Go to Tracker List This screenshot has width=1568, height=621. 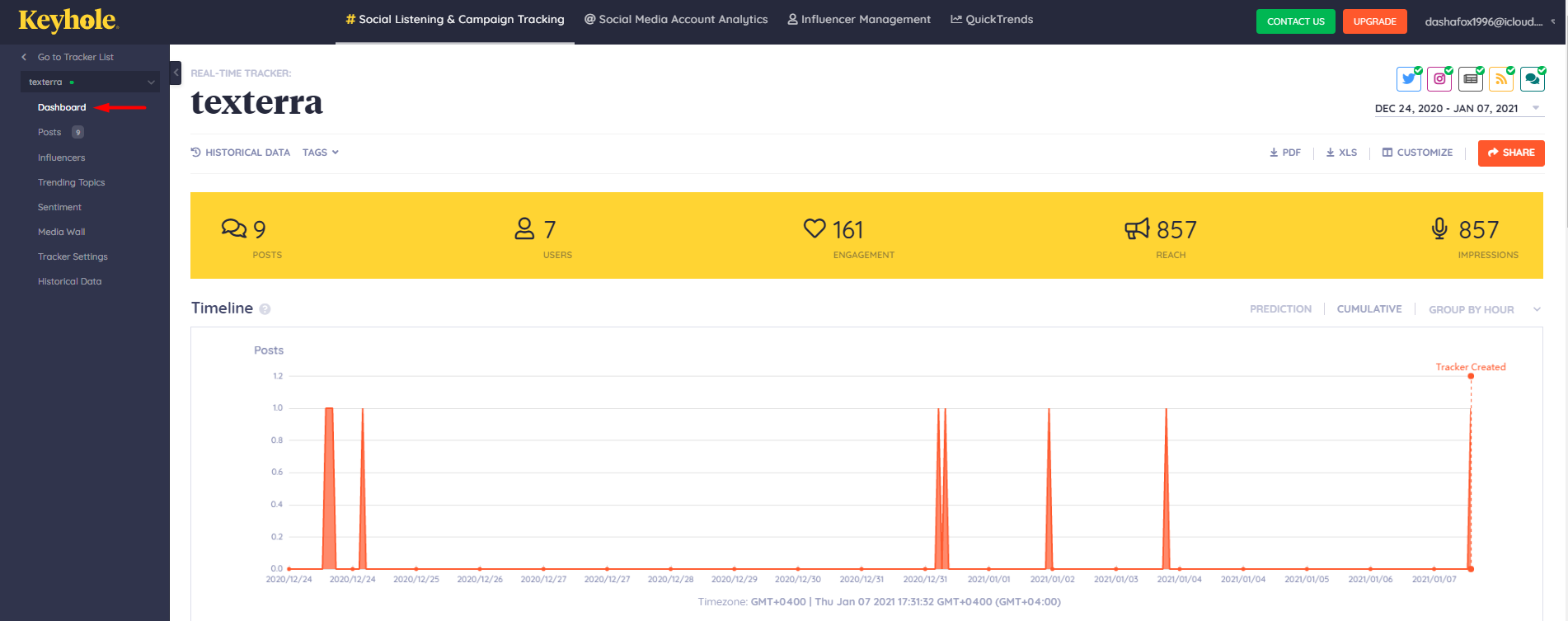pyautogui.click(x=76, y=57)
